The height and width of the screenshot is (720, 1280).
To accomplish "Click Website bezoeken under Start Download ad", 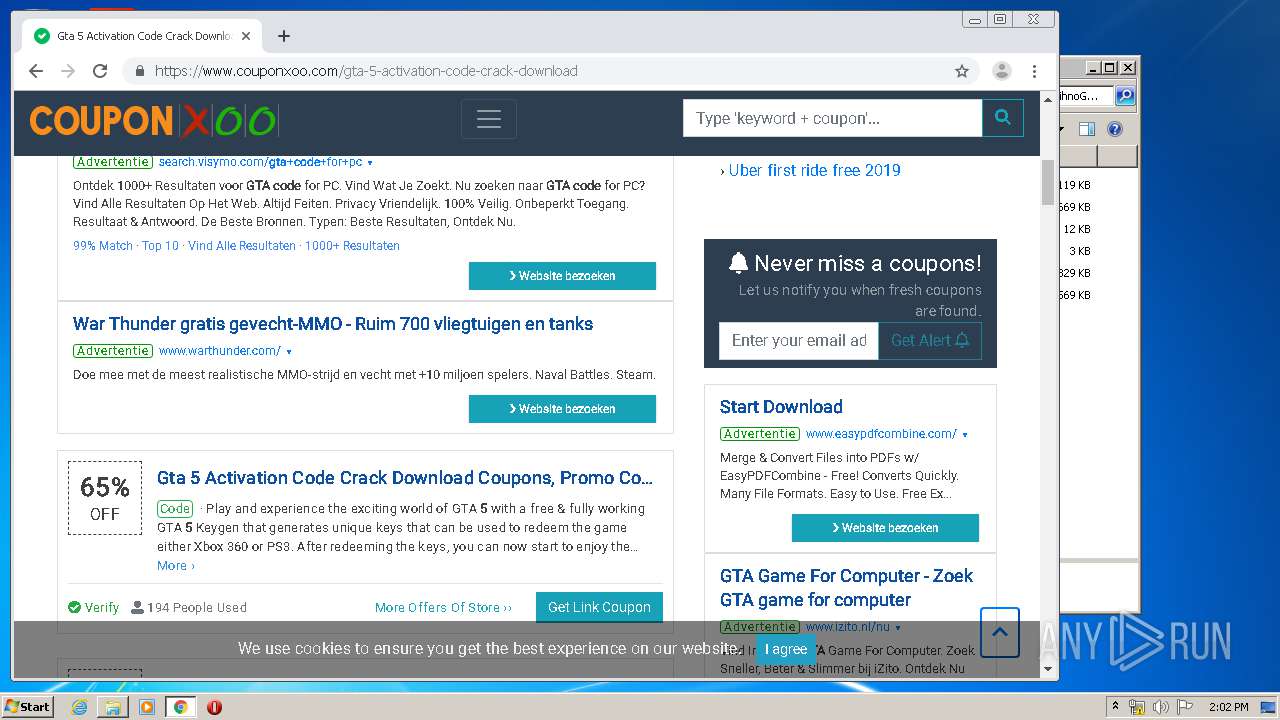I will (885, 528).
